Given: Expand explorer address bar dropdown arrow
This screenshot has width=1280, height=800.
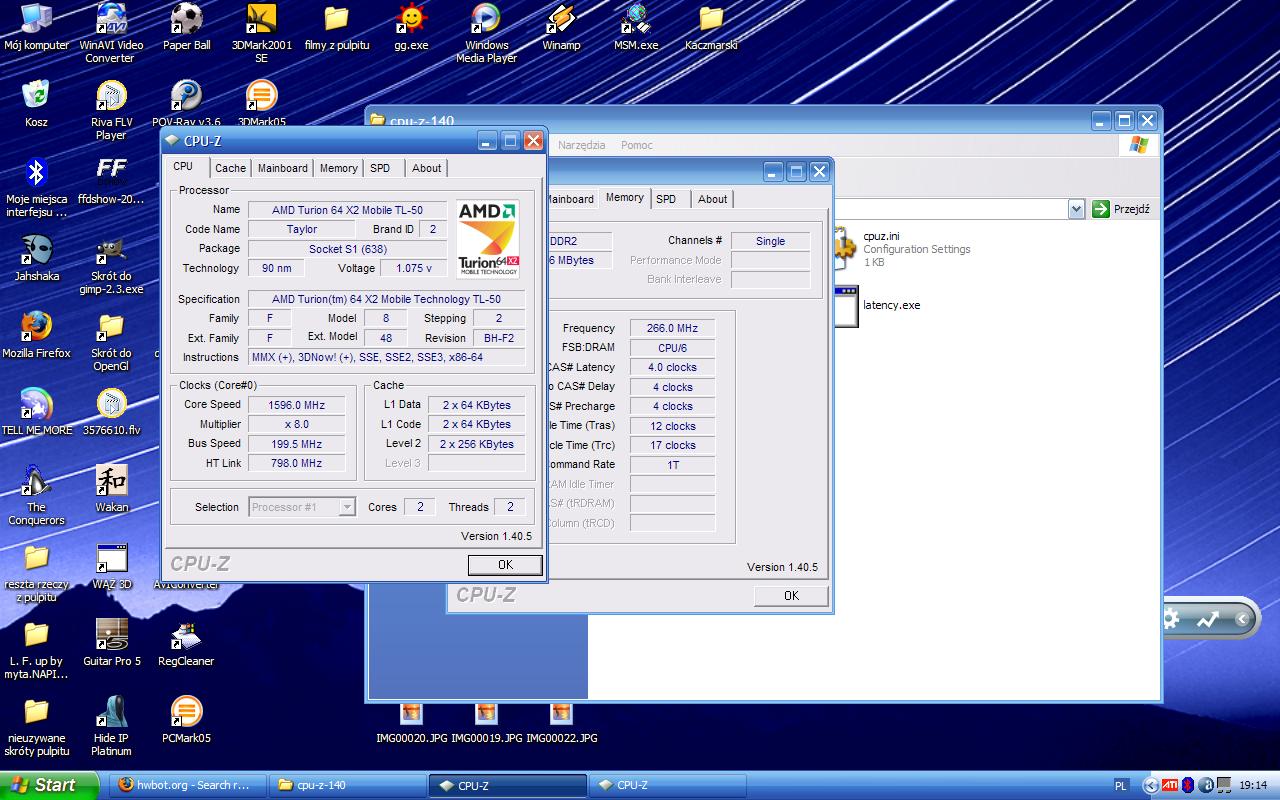Looking at the screenshot, I should (x=1076, y=209).
